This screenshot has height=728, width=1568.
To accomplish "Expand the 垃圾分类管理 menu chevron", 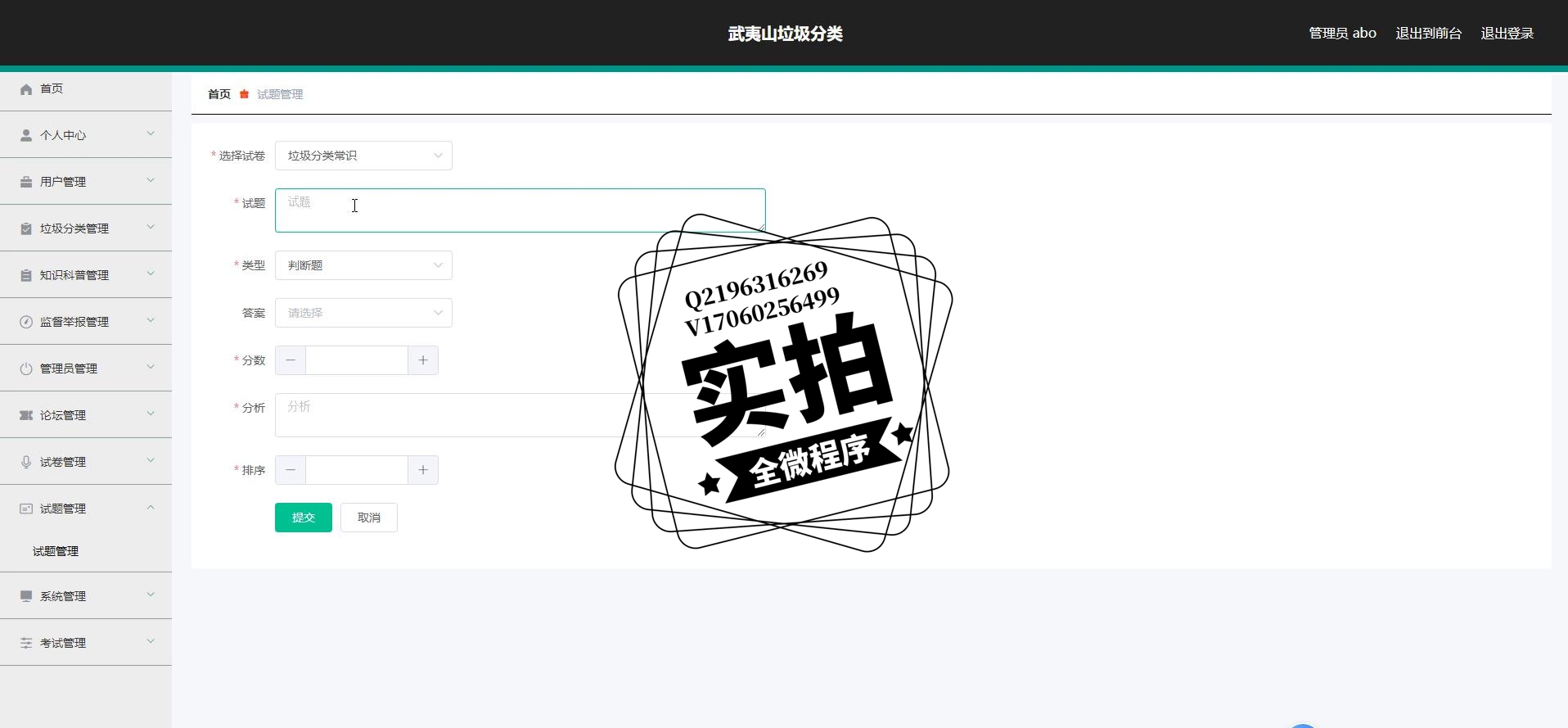I will (151, 227).
